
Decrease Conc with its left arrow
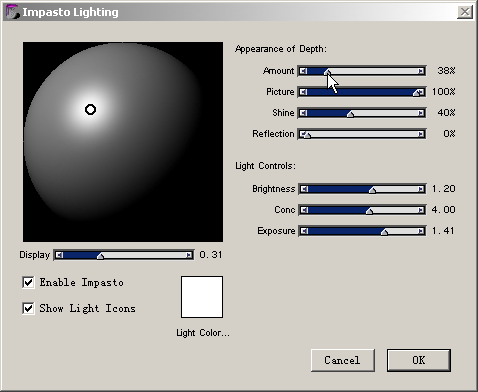click(304, 210)
